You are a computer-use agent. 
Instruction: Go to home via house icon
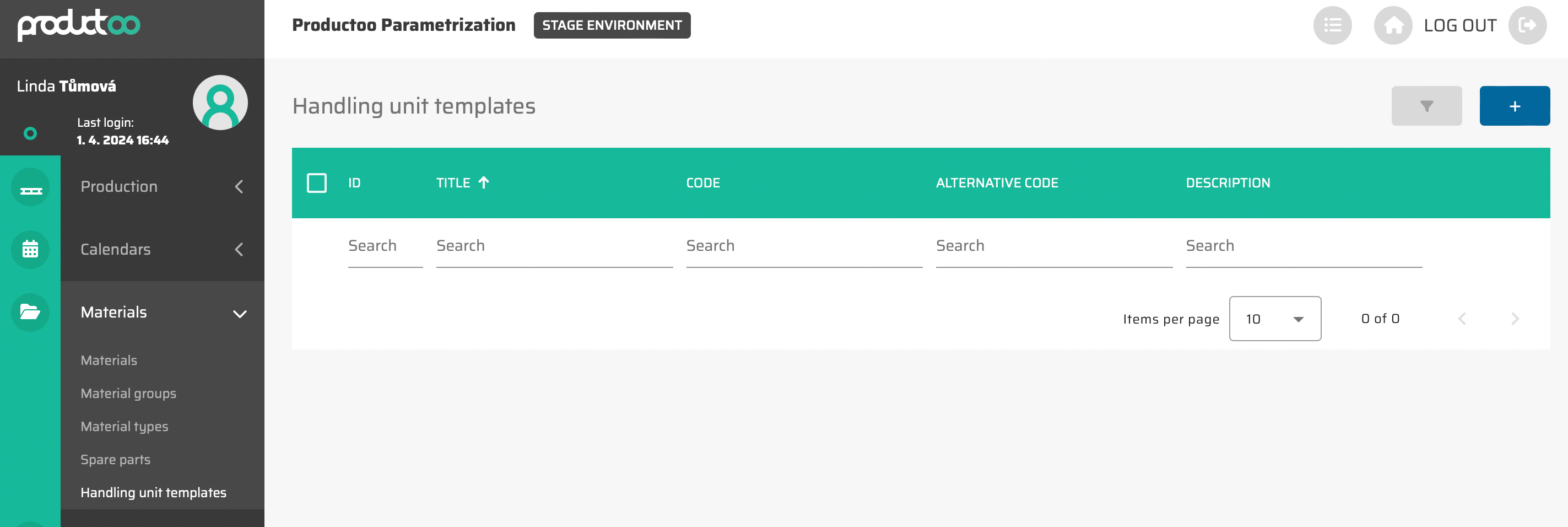pos(1393,25)
